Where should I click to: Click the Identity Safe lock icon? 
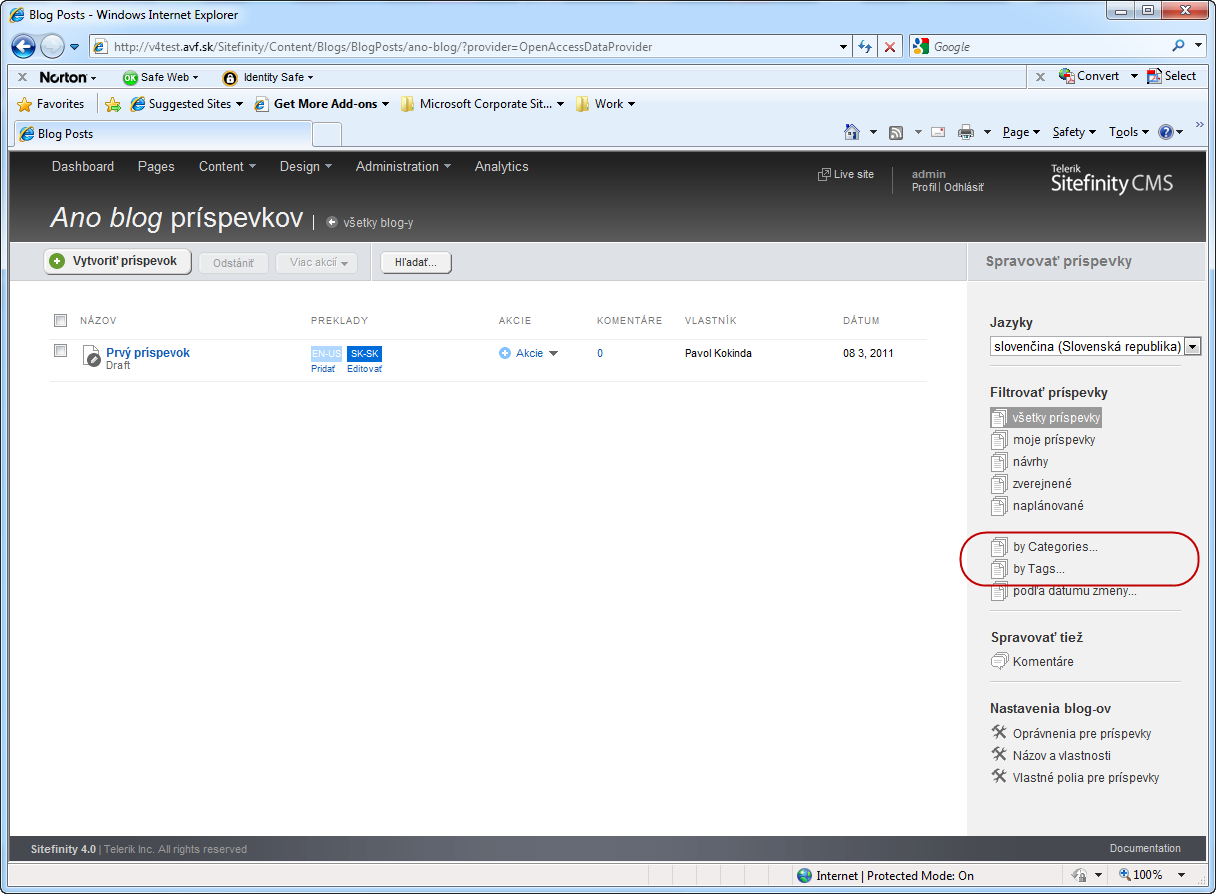230,77
